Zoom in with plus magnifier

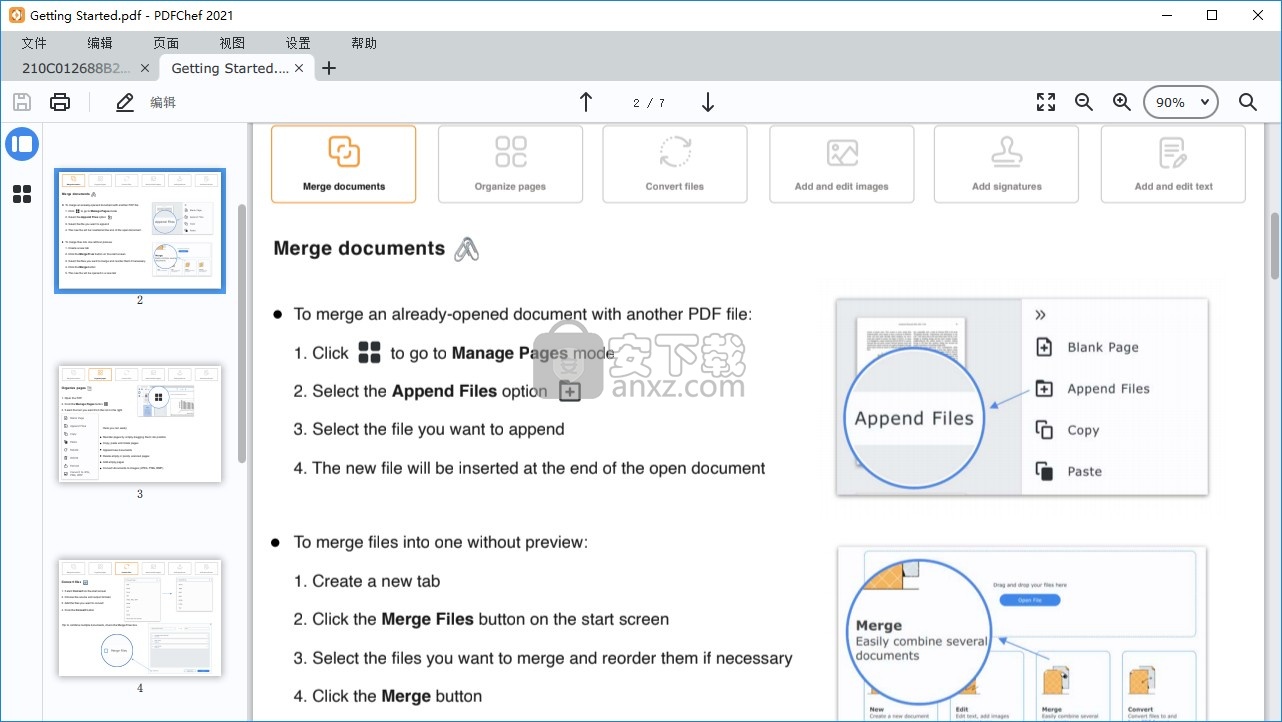point(1122,102)
